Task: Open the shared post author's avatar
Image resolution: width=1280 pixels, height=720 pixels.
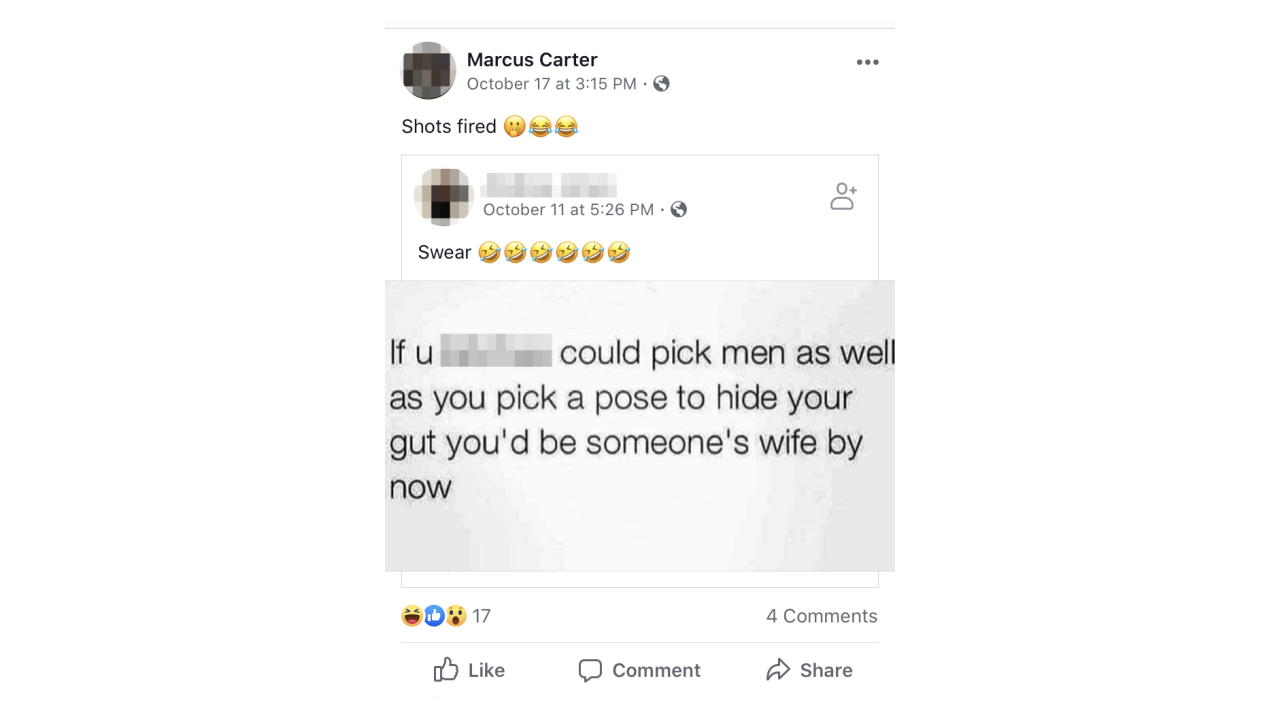Action: (444, 196)
